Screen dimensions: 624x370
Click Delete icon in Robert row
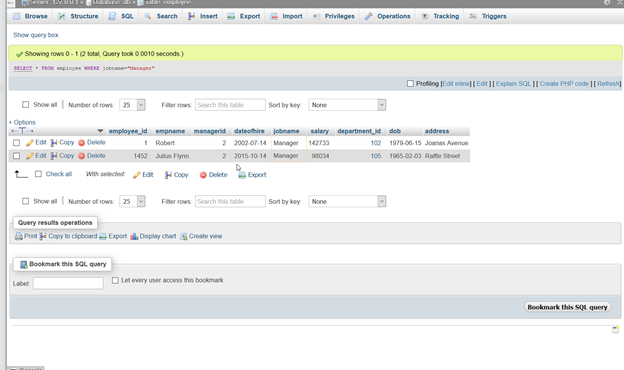(82, 142)
